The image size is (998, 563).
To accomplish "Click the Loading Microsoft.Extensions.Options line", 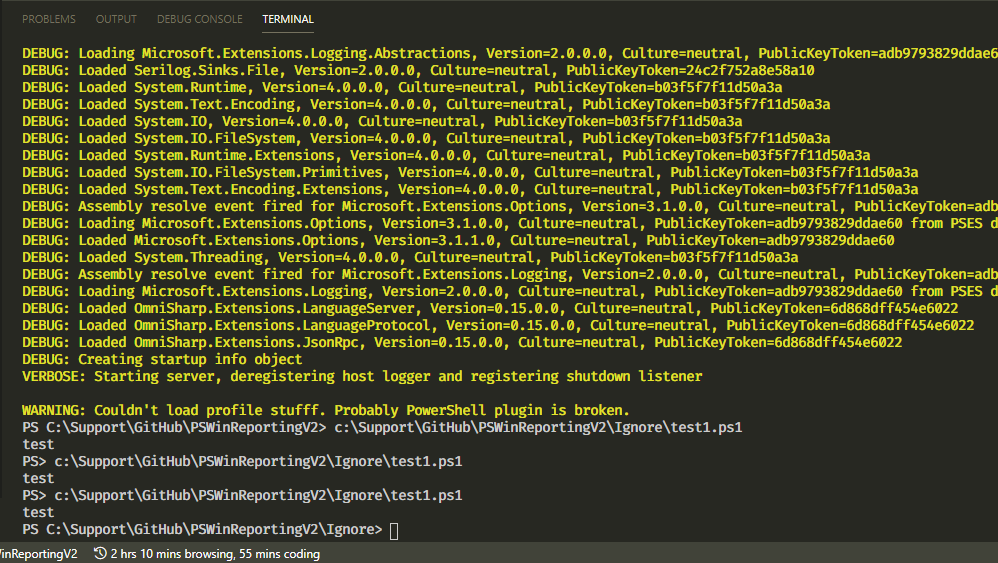I will (x=510, y=223).
